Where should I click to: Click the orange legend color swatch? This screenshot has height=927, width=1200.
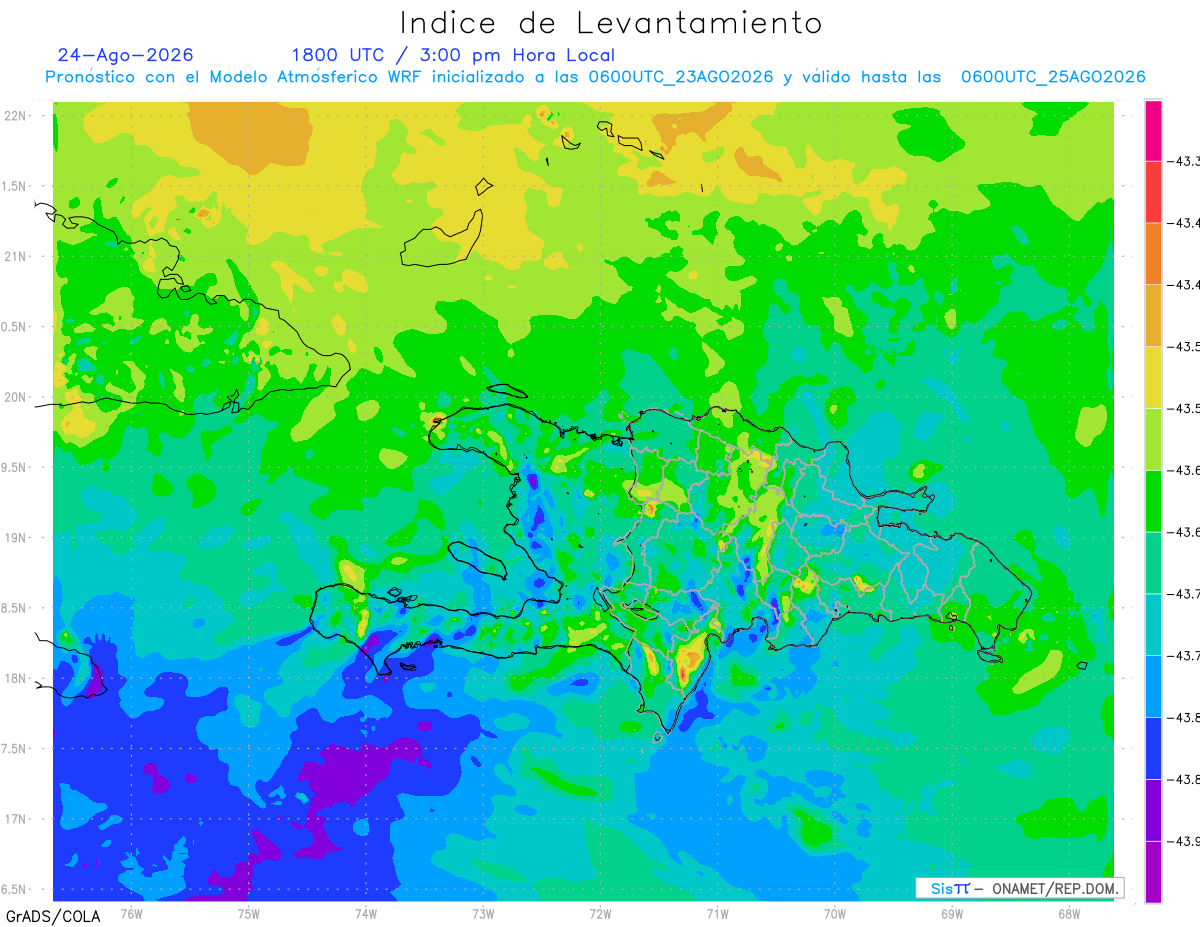click(1153, 253)
